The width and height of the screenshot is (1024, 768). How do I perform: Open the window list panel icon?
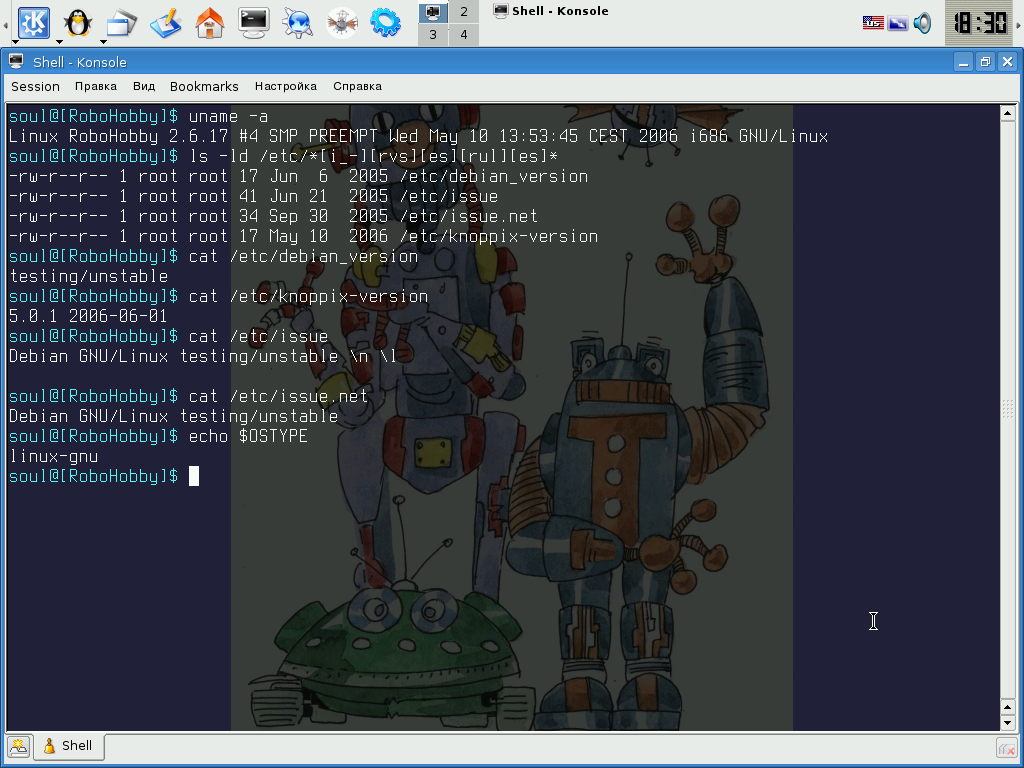(121, 23)
